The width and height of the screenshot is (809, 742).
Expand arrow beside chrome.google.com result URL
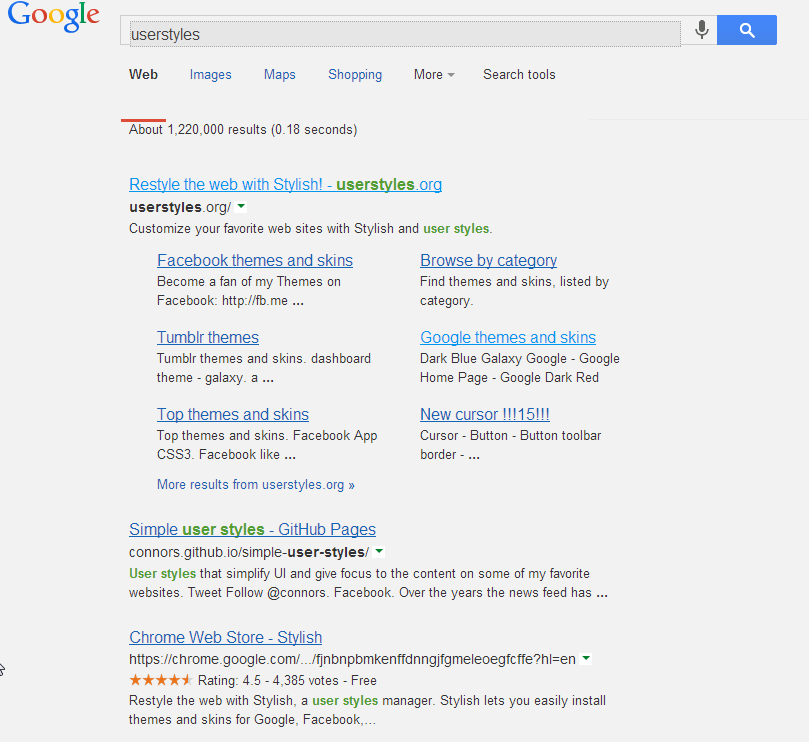[586, 659]
